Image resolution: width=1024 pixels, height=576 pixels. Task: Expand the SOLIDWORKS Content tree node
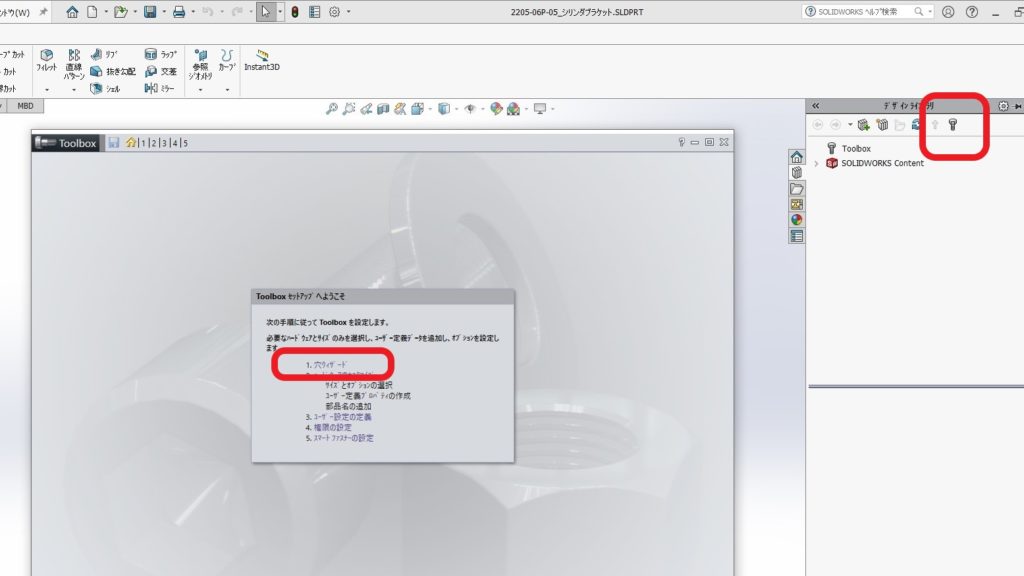tap(817, 163)
